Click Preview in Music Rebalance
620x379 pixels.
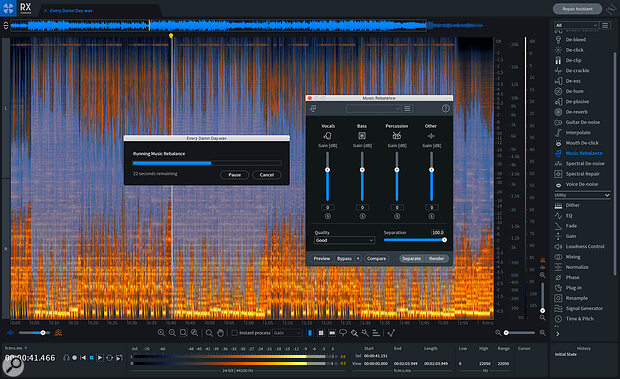click(322, 258)
